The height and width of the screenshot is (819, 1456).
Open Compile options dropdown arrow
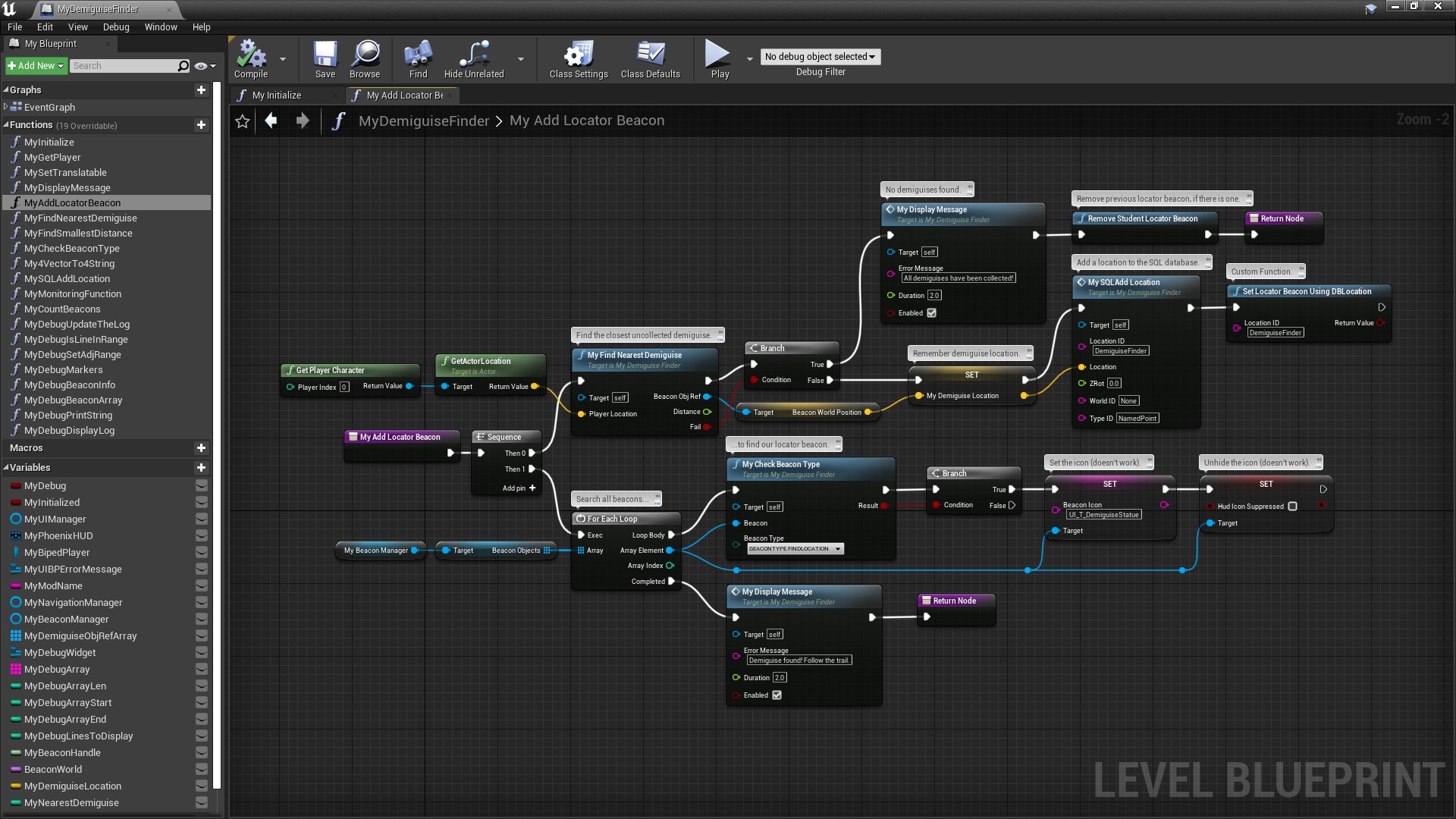tap(283, 58)
